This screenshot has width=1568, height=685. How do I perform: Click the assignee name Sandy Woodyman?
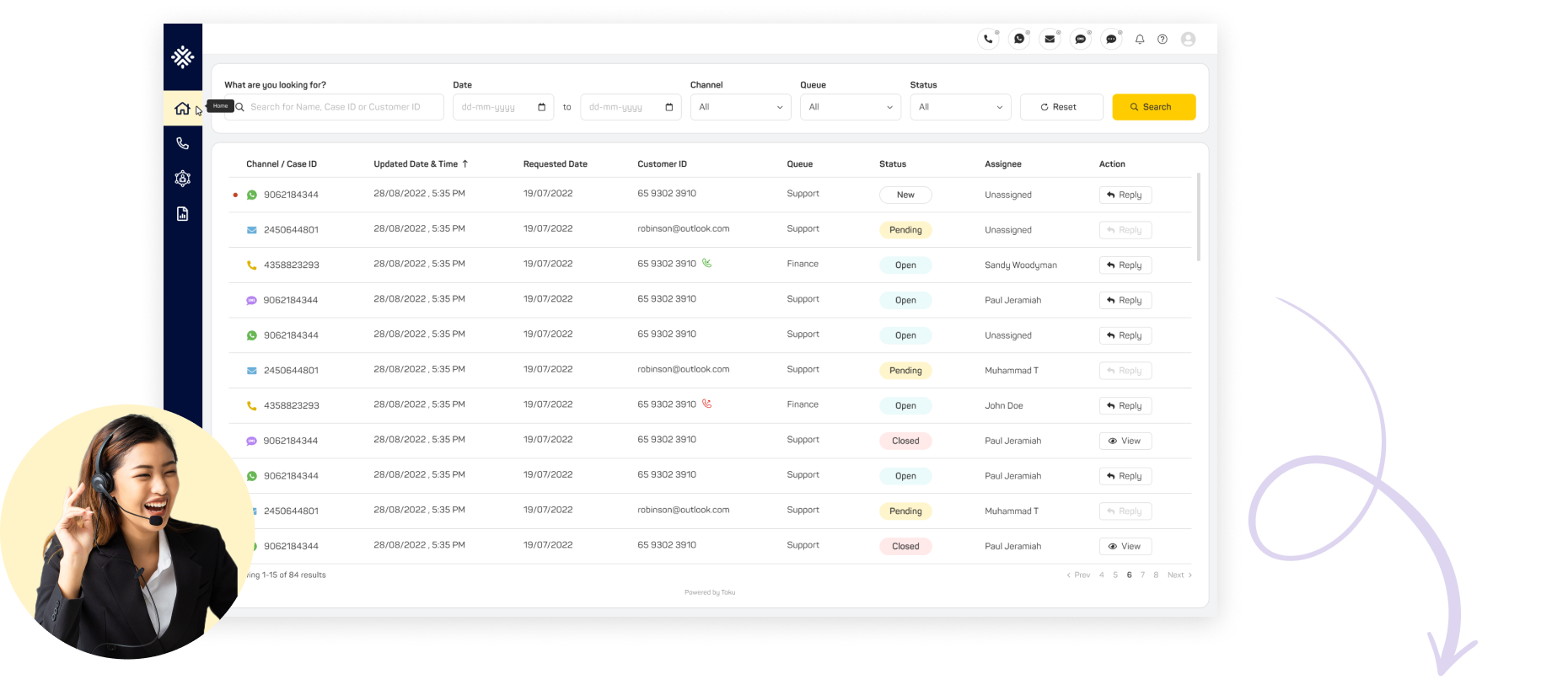pos(1021,265)
